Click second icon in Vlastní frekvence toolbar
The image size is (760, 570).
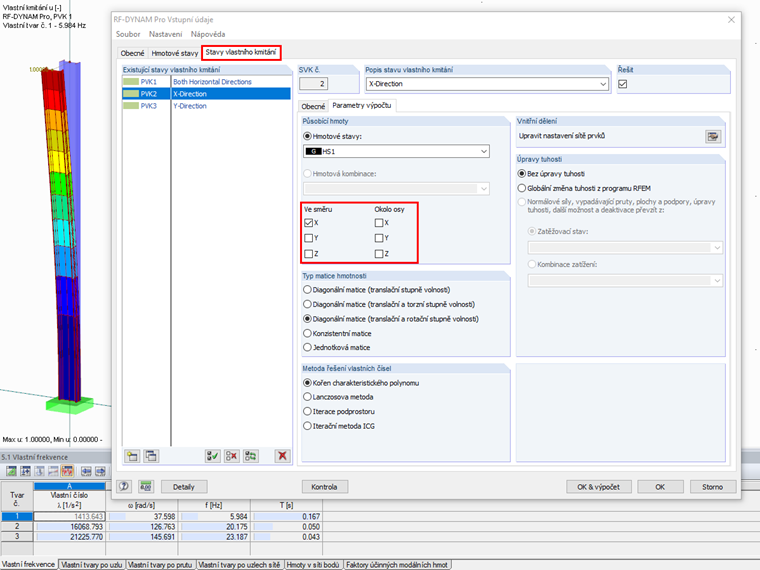pos(25,471)
